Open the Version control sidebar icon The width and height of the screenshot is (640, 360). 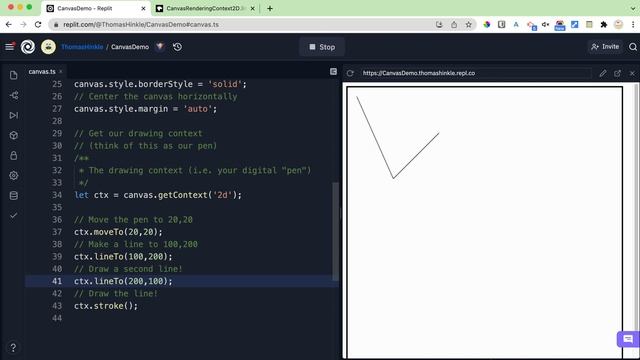(x=13, y=96)
